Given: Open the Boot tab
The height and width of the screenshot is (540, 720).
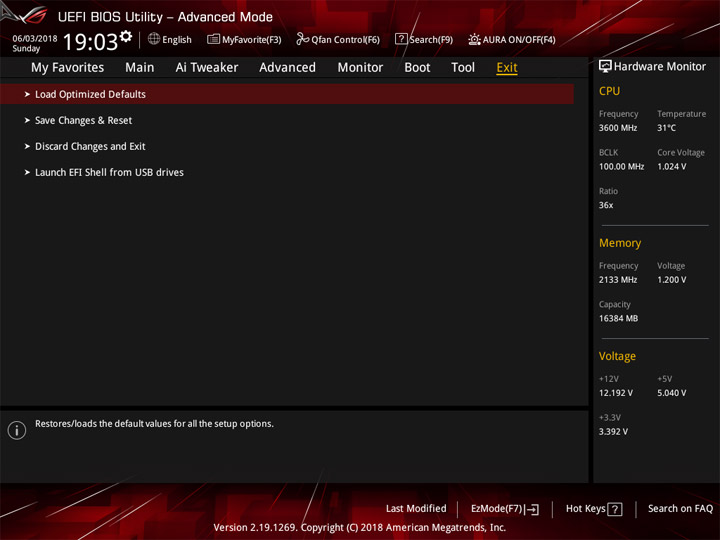Looking at the screenshot, I should 417,68.
